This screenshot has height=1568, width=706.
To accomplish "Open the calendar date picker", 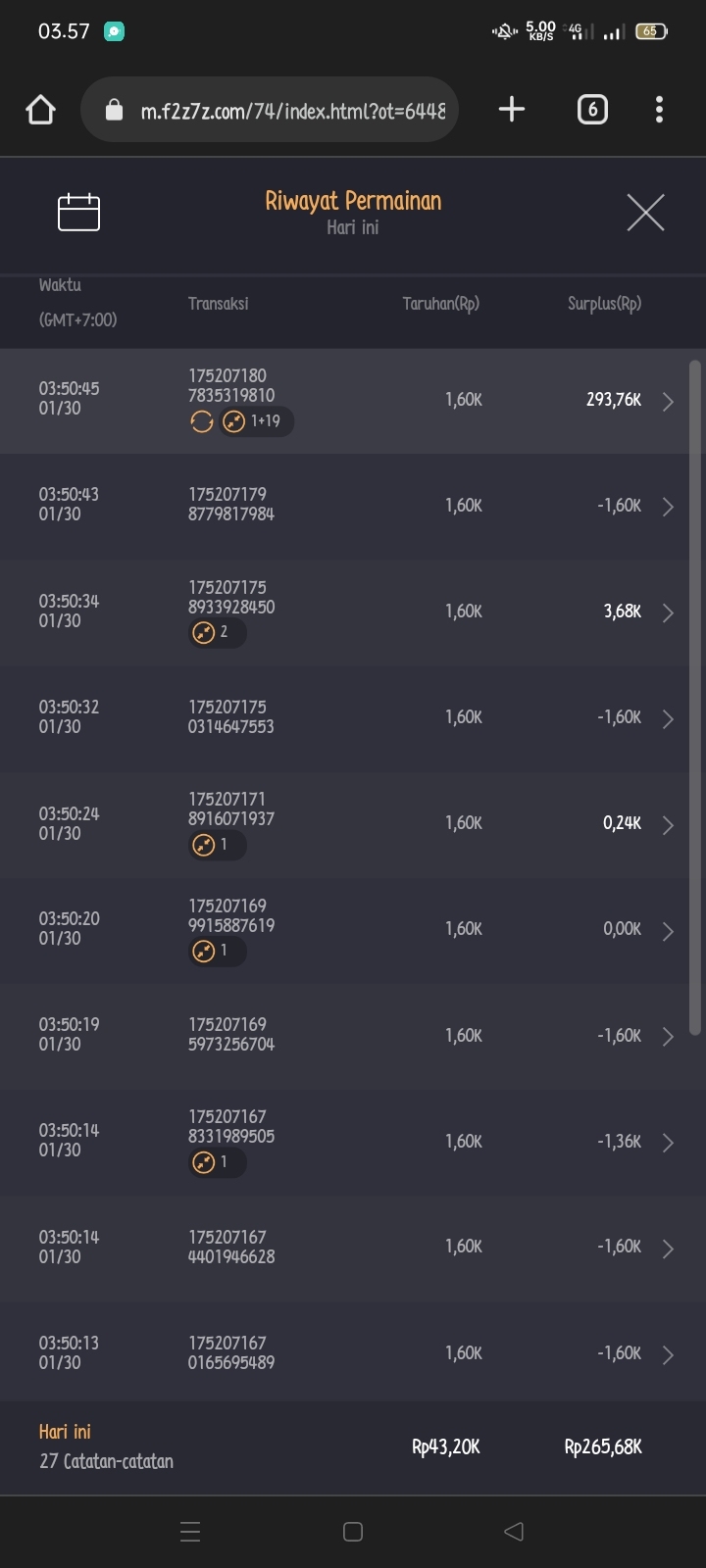I will 78,213.
